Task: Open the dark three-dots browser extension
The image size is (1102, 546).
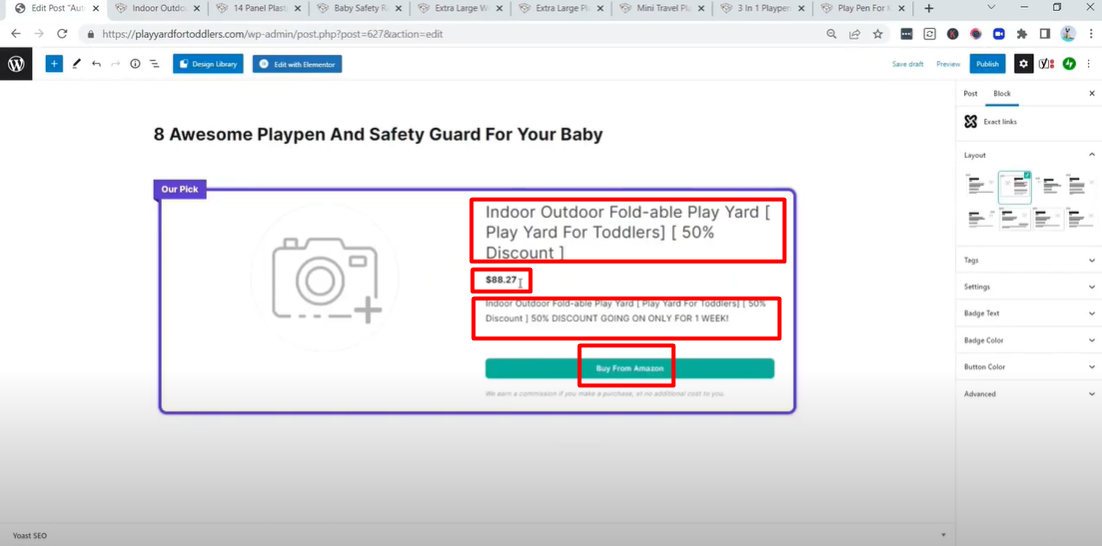Action: click(x=907, y=34)
